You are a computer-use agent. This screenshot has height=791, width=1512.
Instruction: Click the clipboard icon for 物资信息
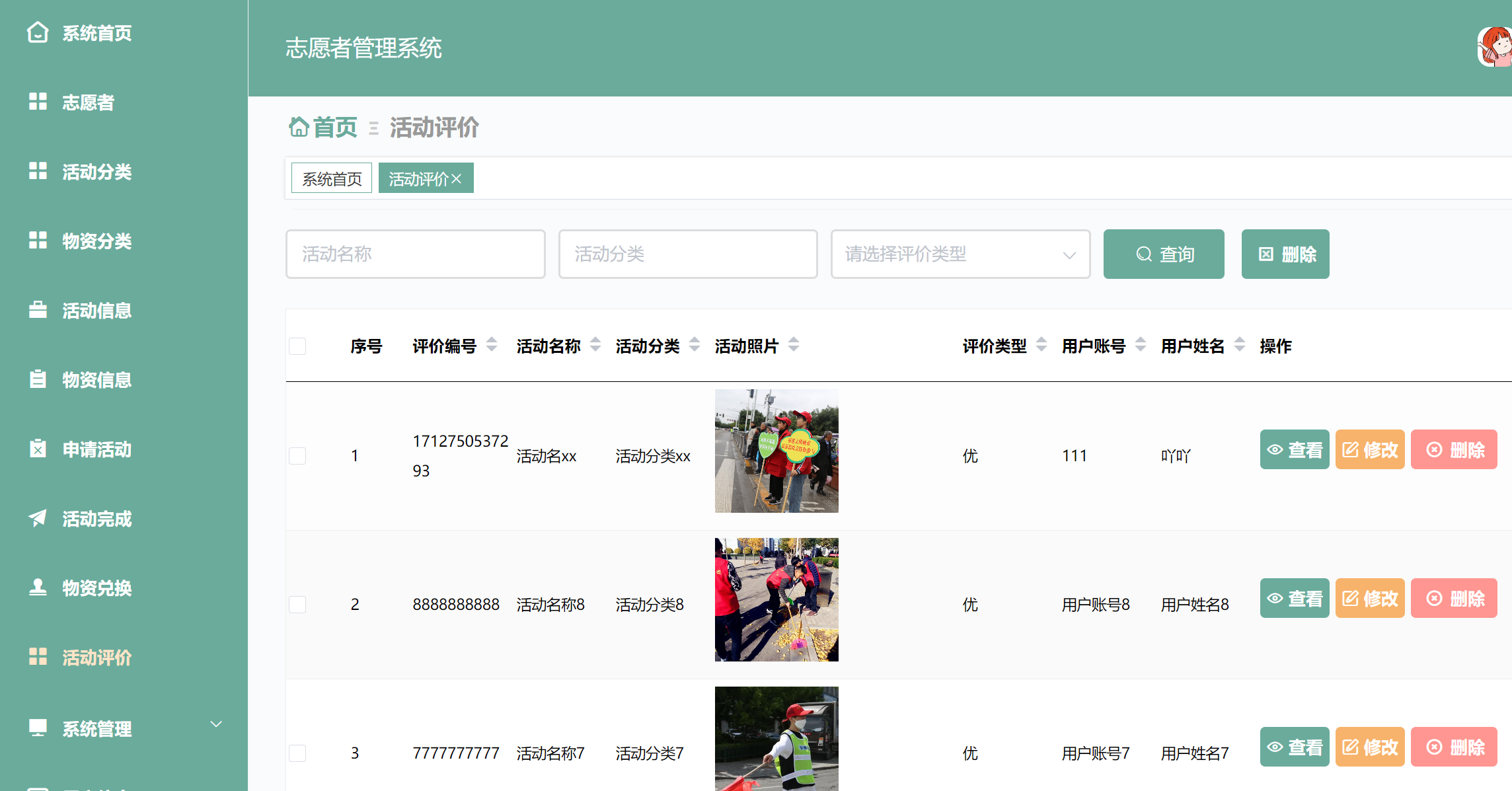[38, 379]
